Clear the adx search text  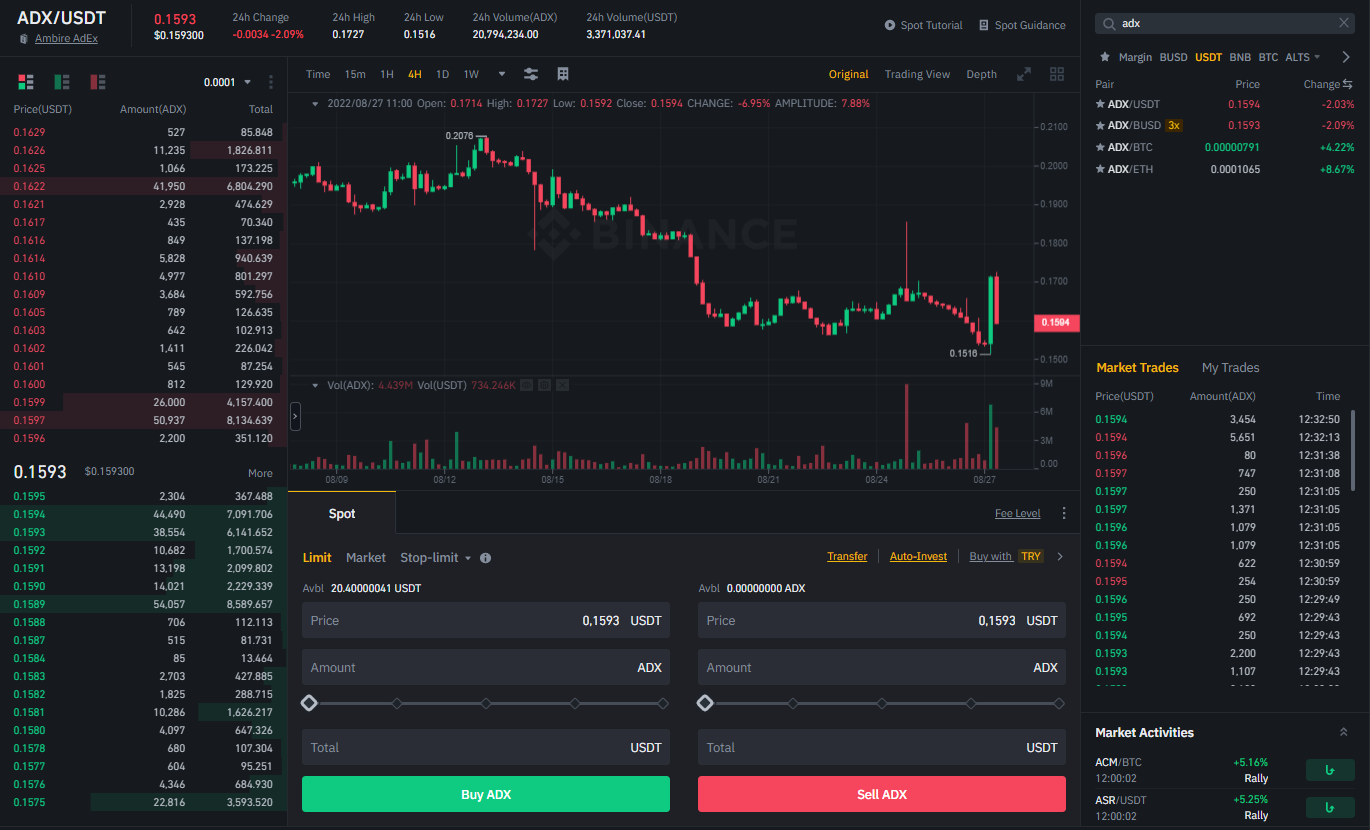(x=1344, y=23)
